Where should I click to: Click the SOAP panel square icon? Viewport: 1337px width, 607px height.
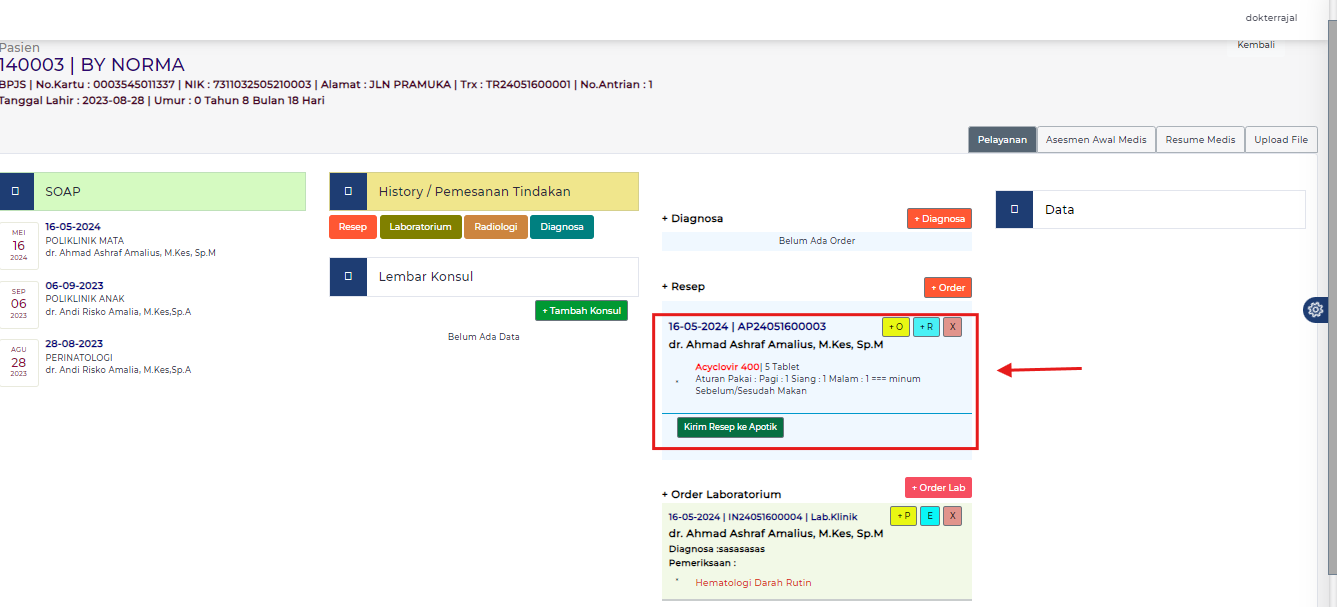[15, 191]
